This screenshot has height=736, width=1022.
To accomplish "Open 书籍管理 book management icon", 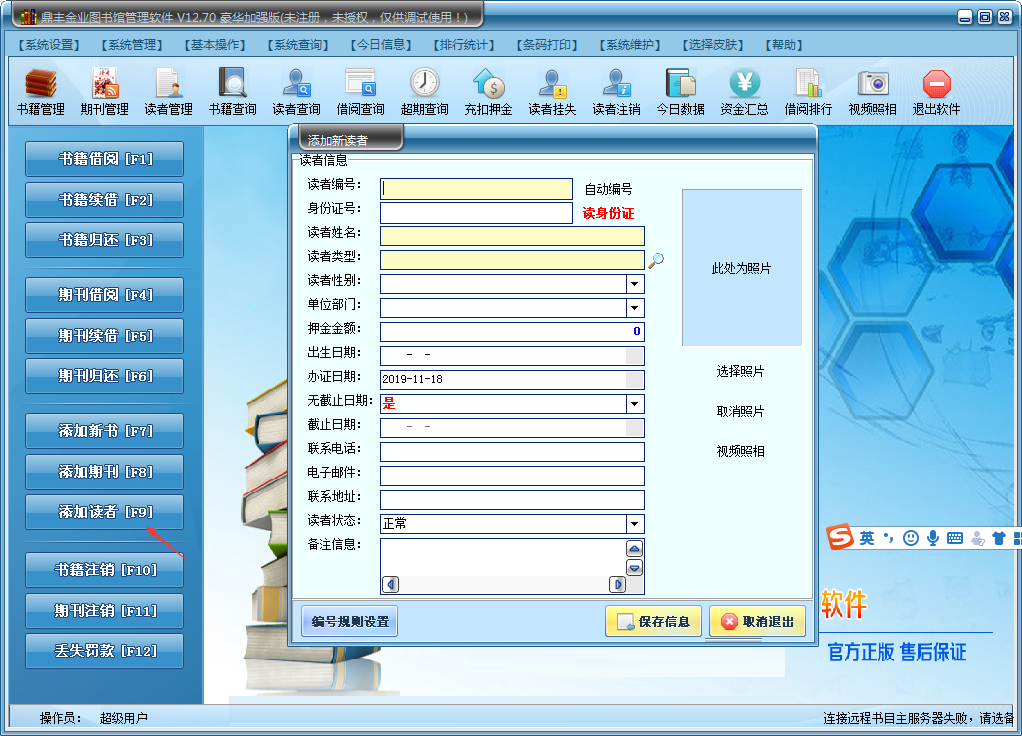I will [x=40, y=83].
